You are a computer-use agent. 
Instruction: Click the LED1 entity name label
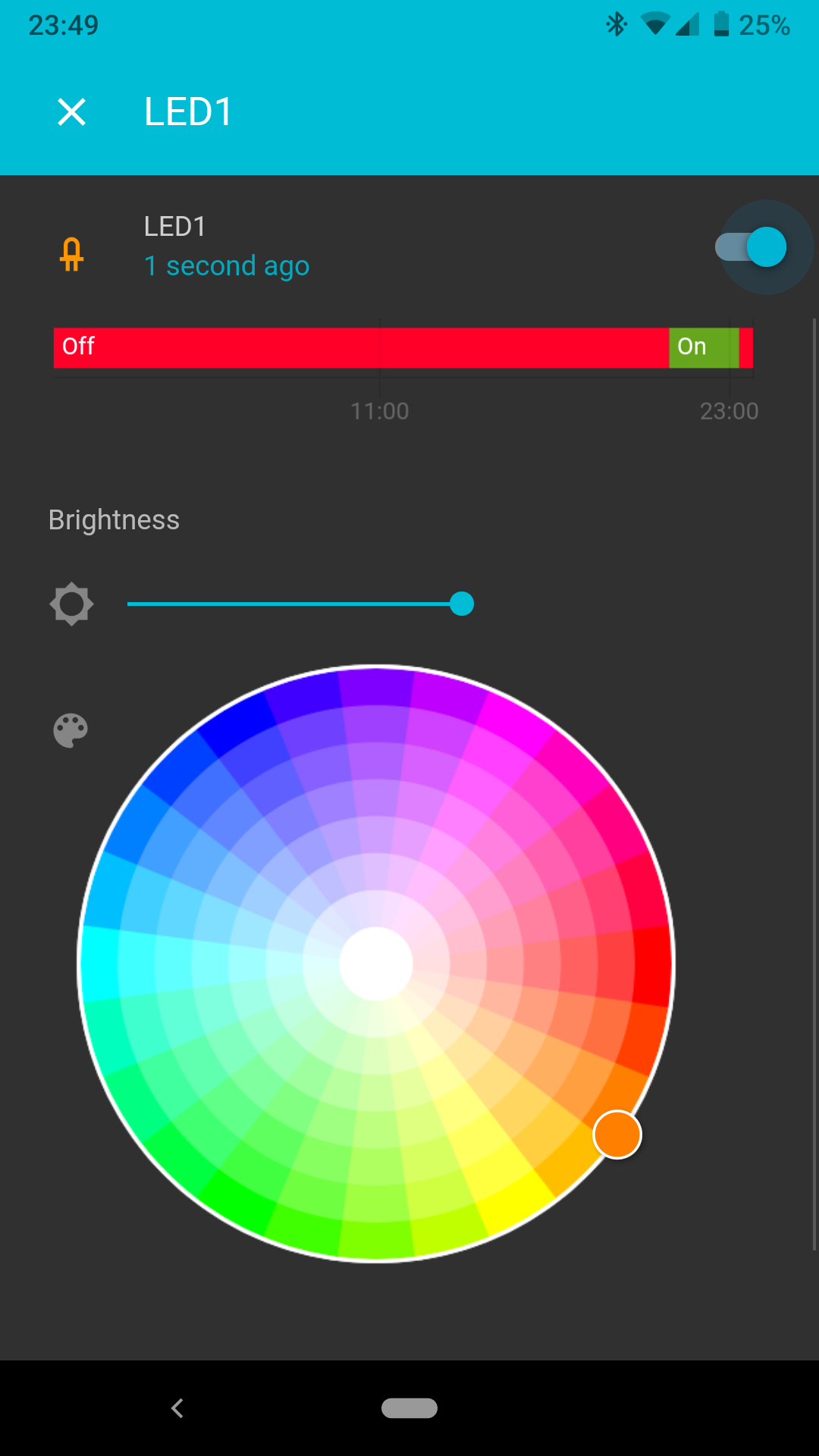click(x=175, y=226)
